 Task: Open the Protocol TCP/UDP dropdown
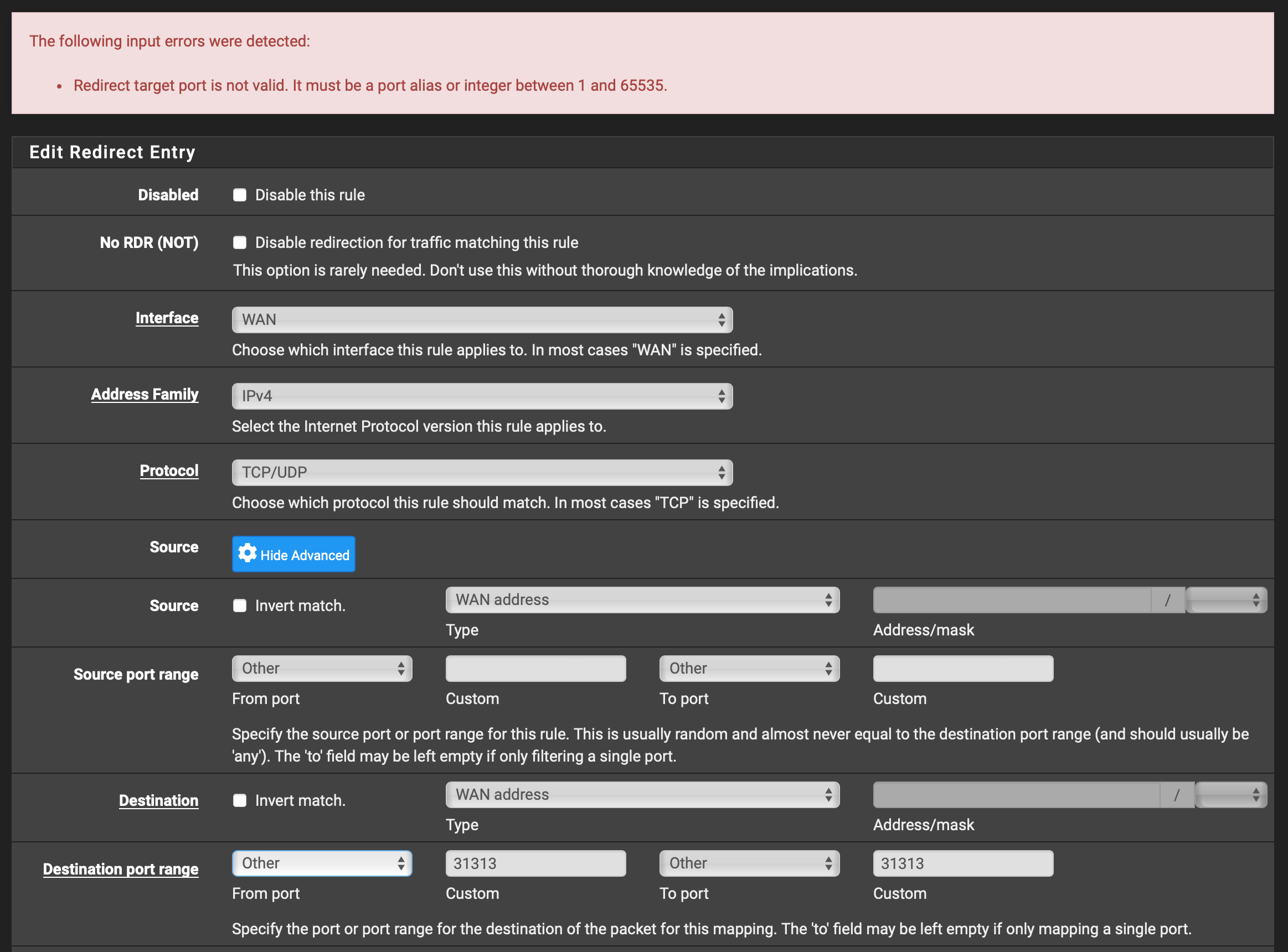coord(482,473)
